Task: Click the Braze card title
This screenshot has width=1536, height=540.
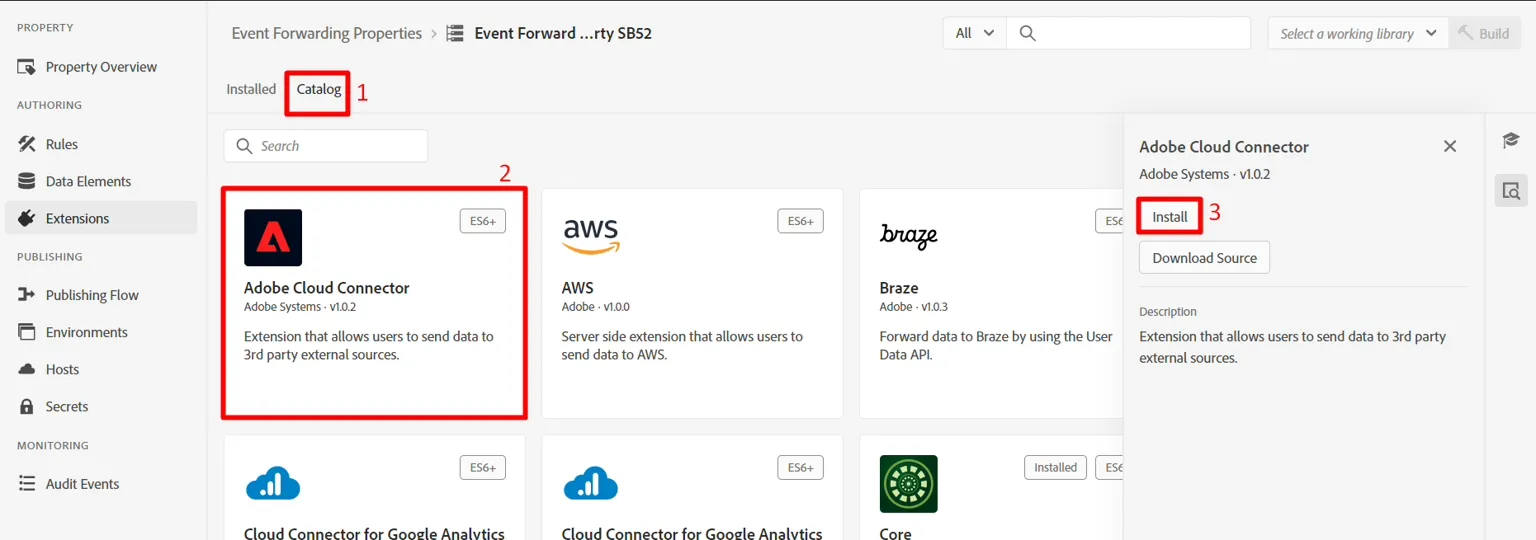Action: [899, 288]
